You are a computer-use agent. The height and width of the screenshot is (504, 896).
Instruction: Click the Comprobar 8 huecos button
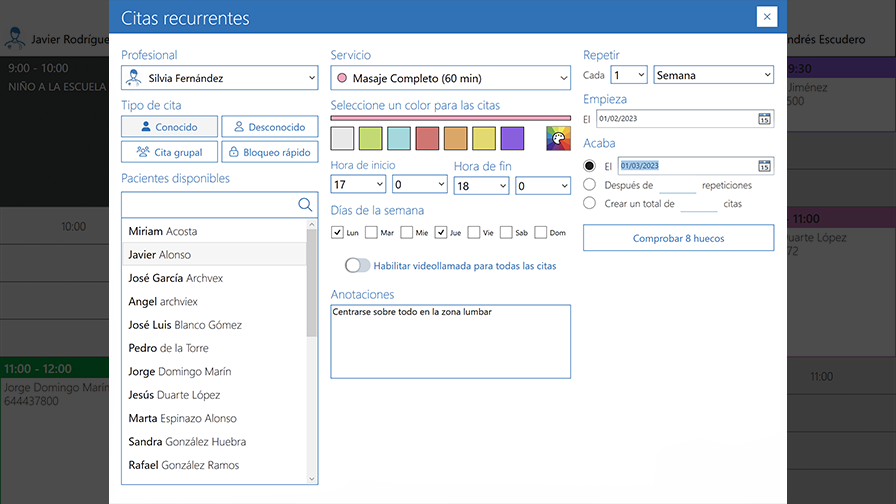coord(678,238)
